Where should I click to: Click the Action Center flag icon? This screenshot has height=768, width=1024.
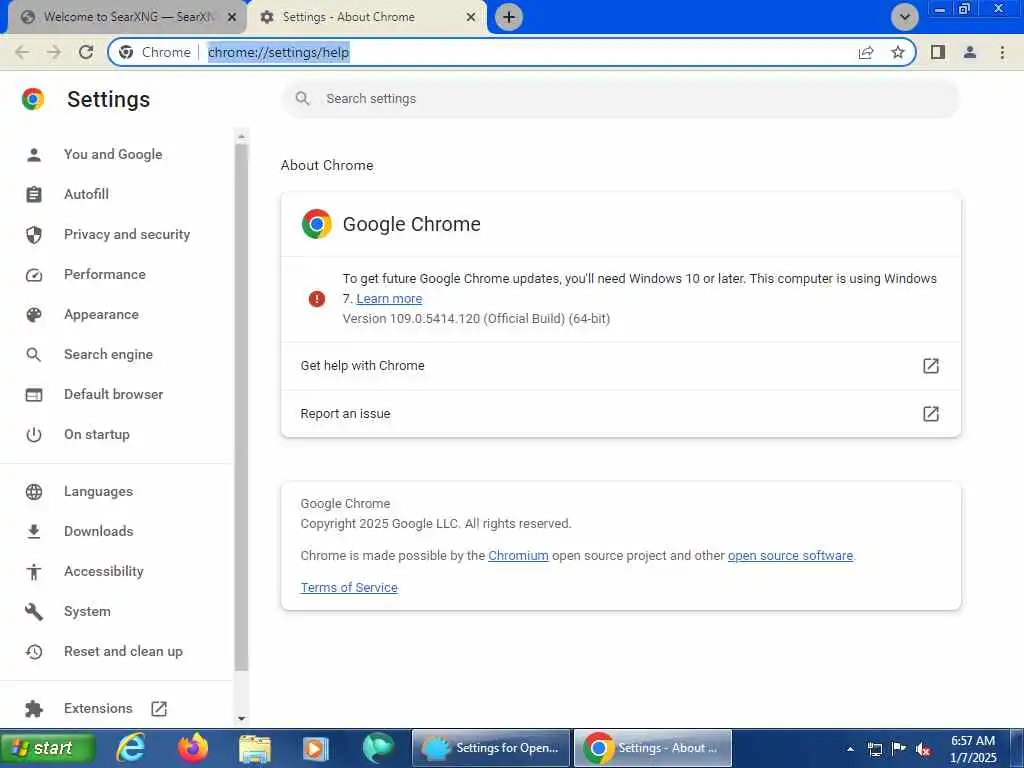[899, 748]
